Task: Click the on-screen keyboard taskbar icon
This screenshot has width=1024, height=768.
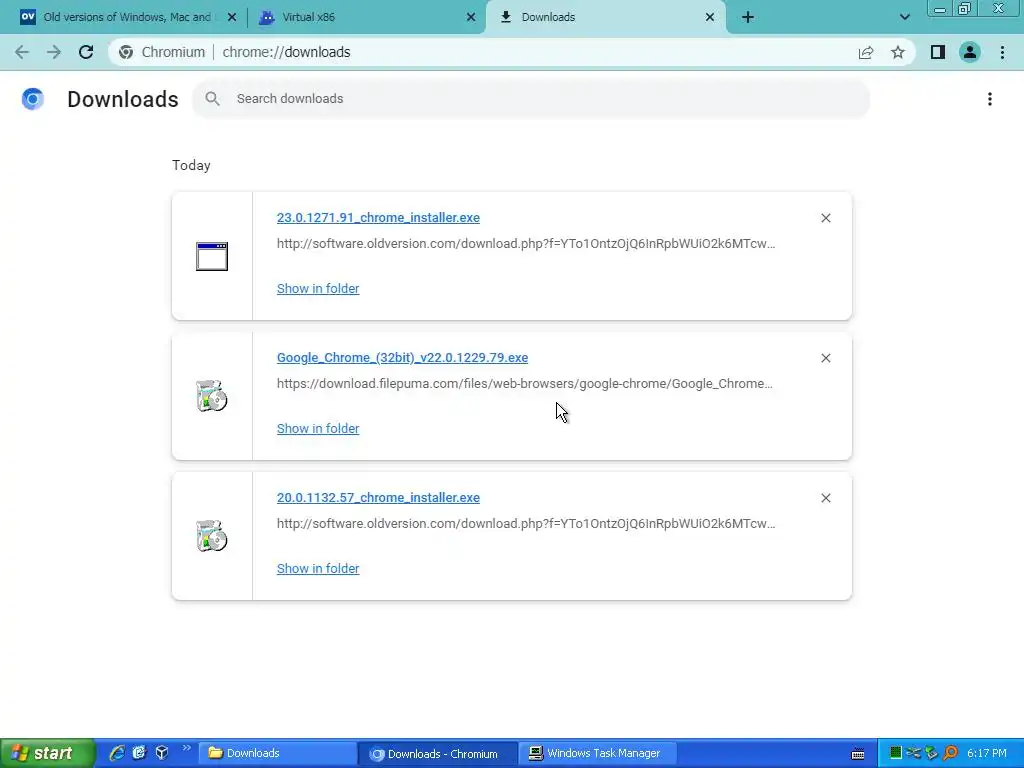Action: click(858, 754)
